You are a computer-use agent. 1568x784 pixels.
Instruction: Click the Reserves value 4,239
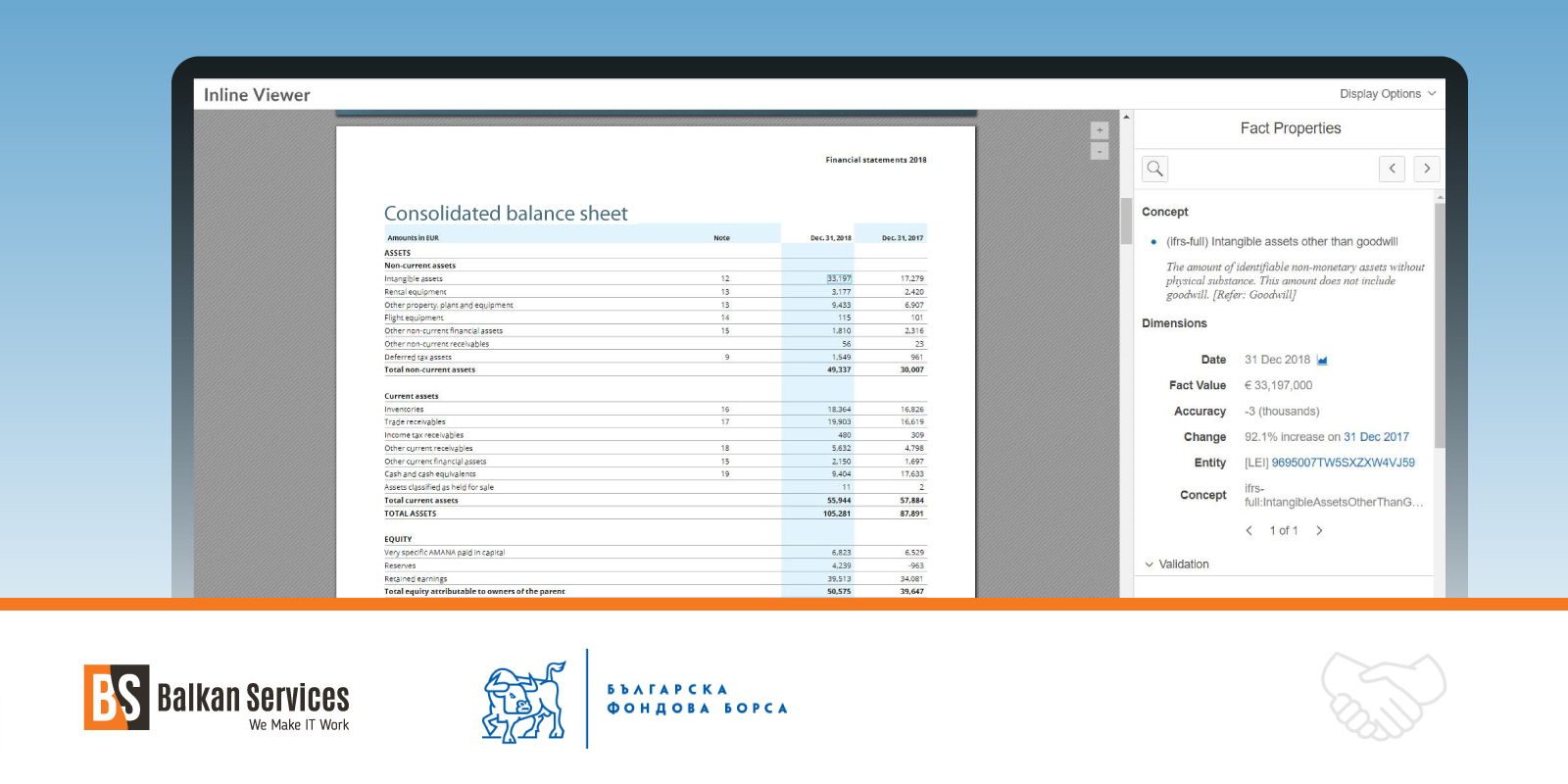point(841,565)
